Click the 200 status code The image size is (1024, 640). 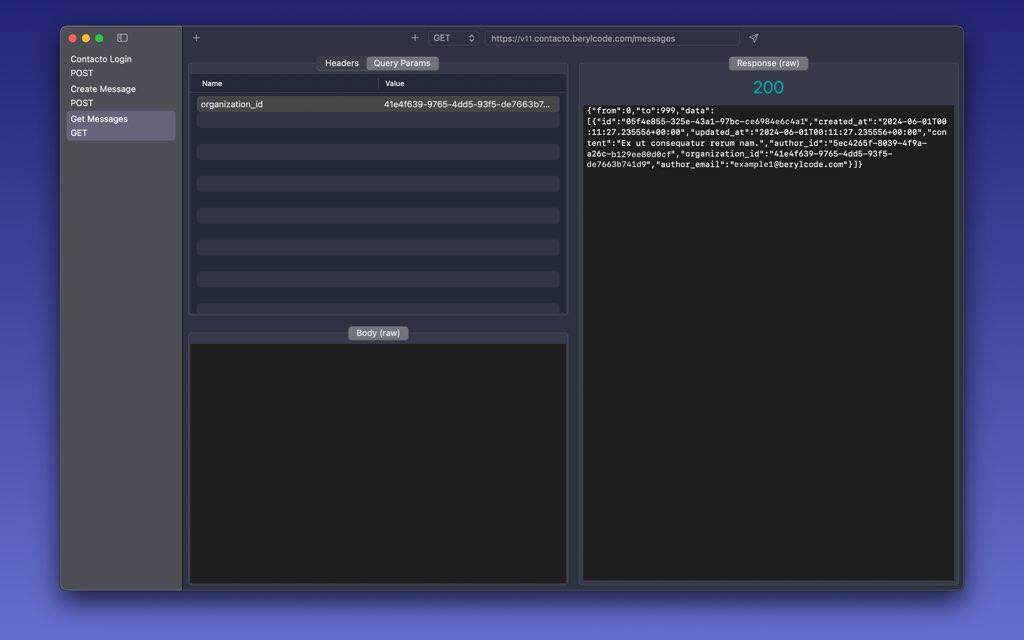coord(768,87)
